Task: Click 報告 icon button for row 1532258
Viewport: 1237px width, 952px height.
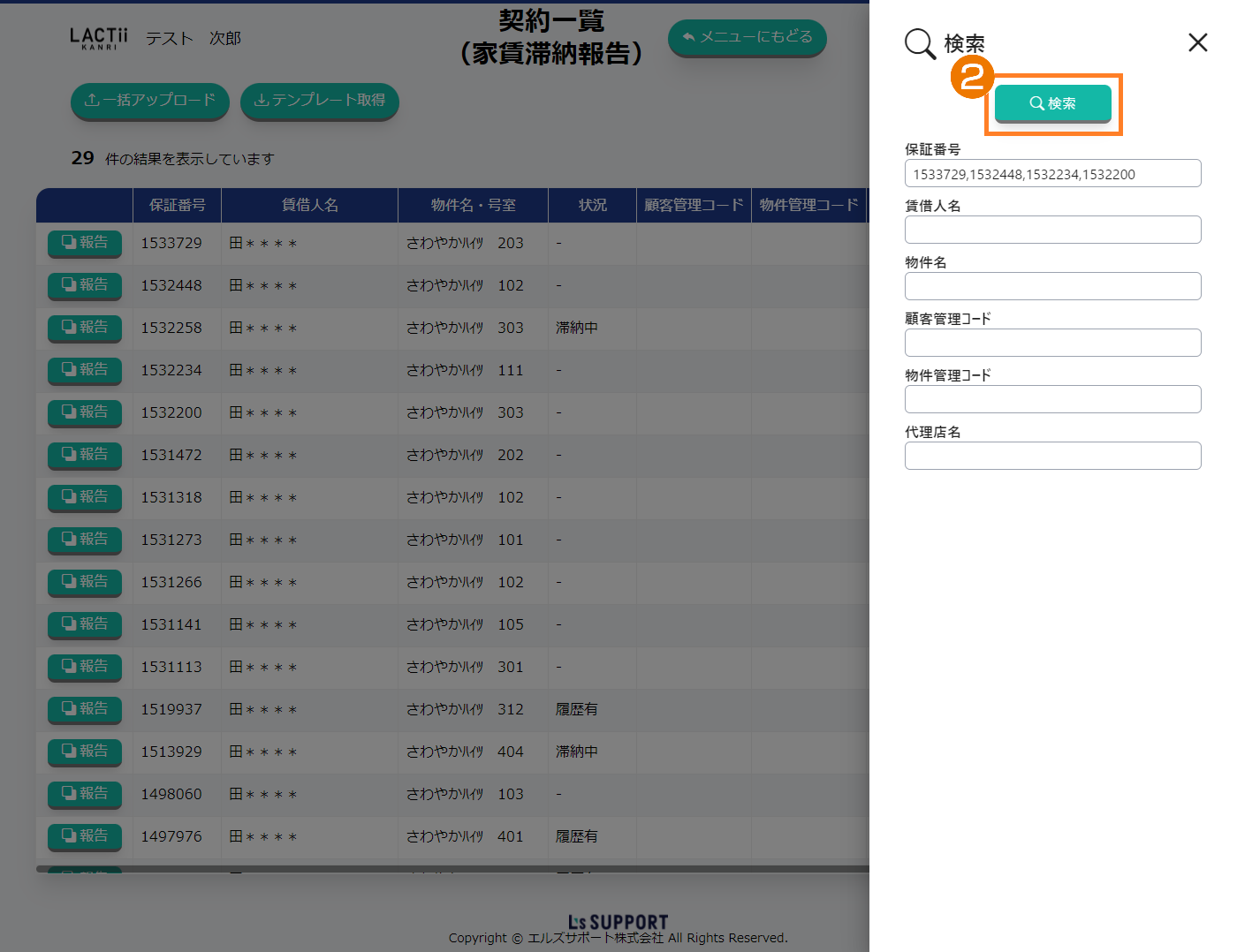Action: click(x=85, y=328)
